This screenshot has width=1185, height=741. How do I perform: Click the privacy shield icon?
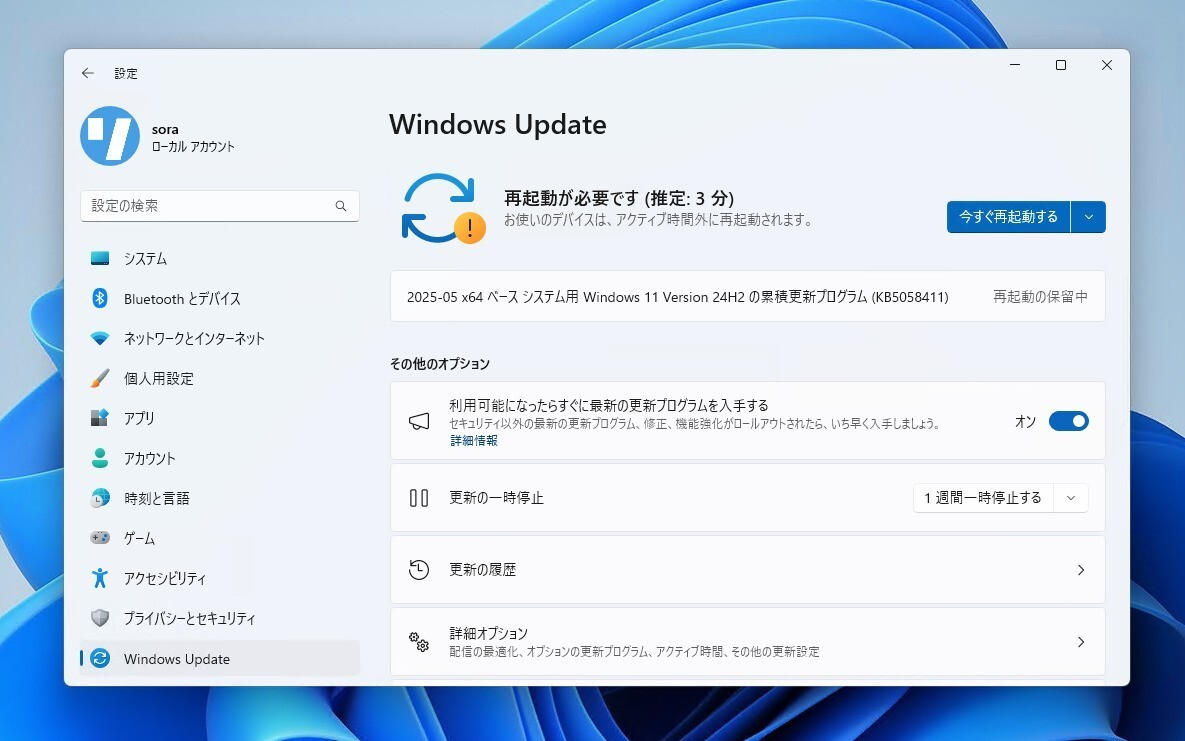tap(100, 618)
